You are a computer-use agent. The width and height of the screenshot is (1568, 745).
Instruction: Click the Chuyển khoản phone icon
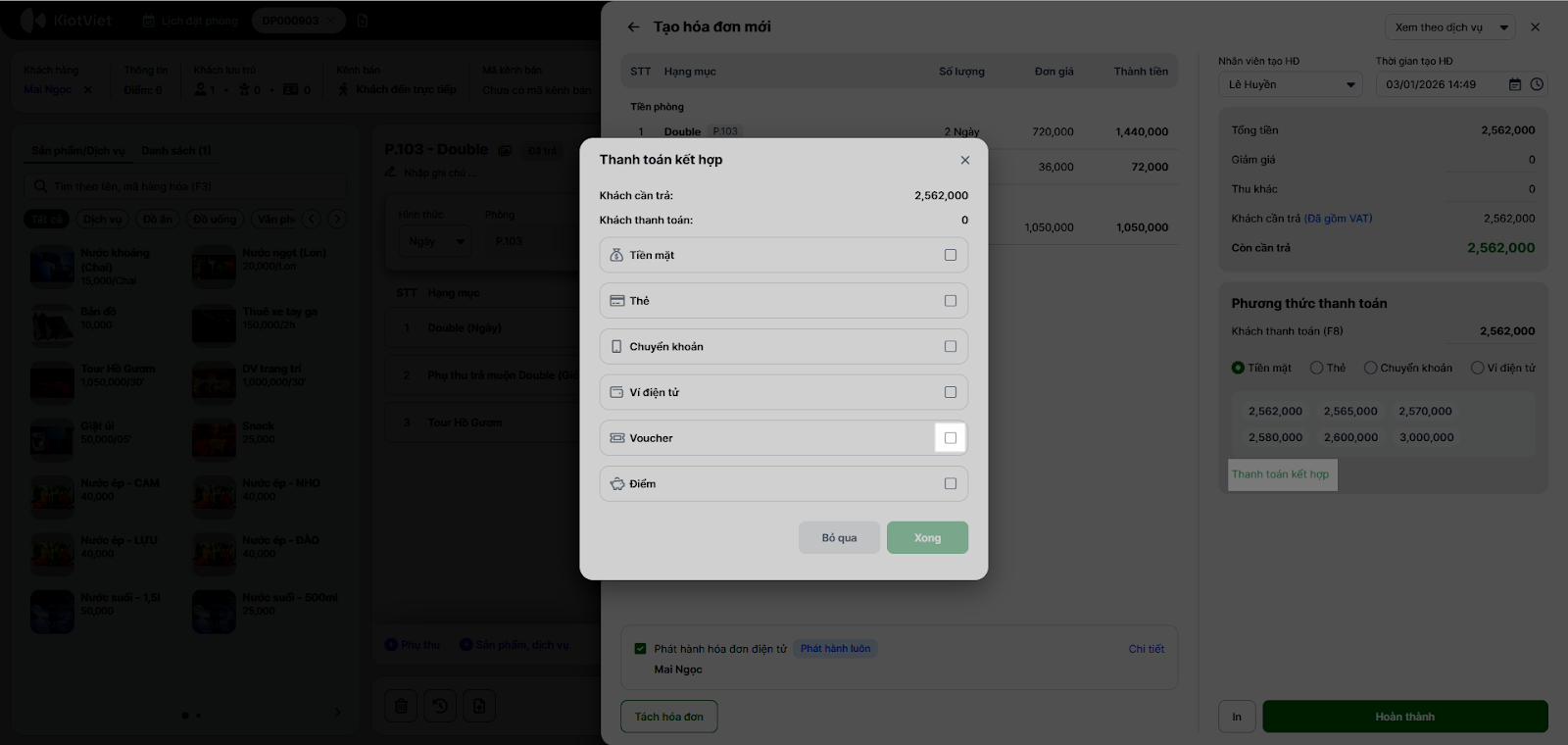coord(616,347)
